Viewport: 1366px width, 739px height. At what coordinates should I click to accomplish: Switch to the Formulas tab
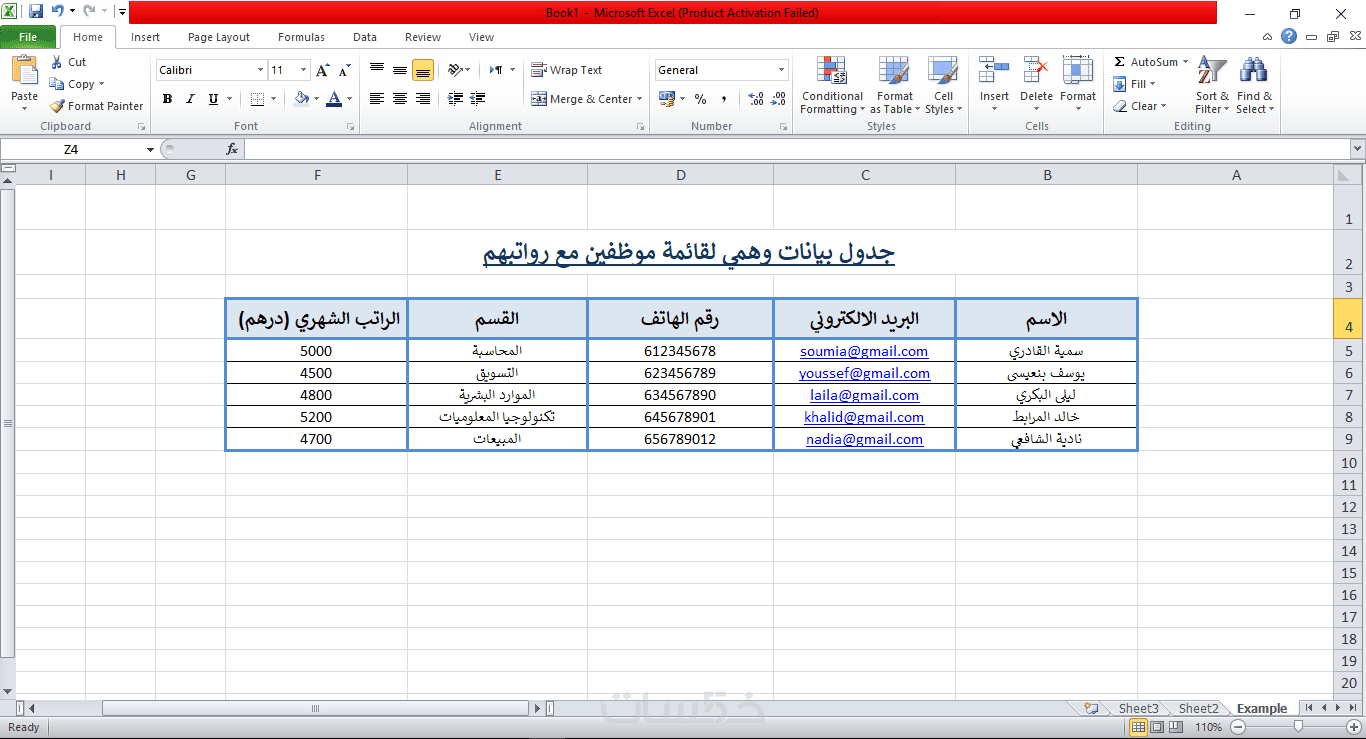coord(301,37)
